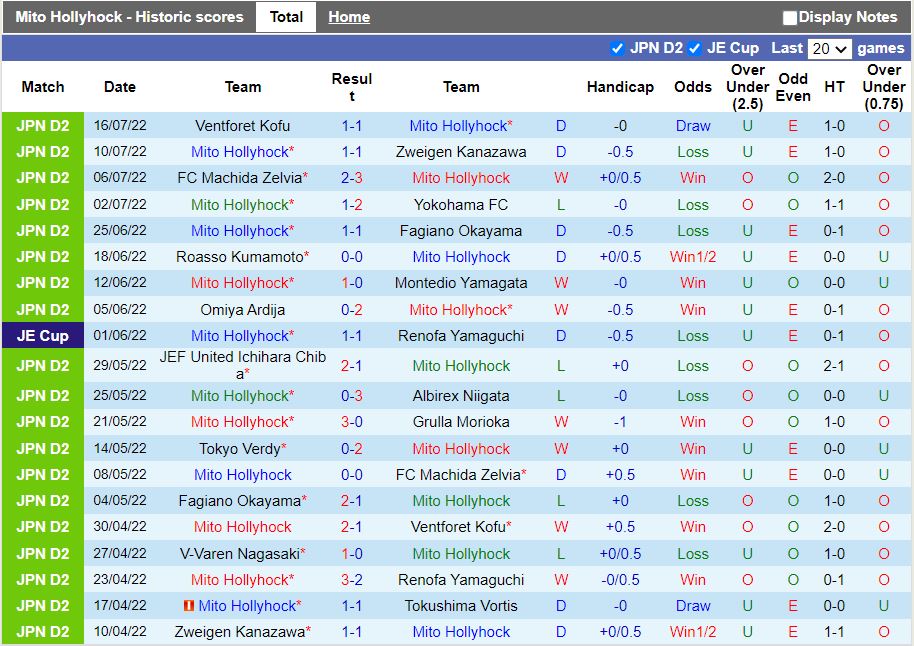Viewport: 914px width, 646px height.
Task: Open the Last games count dropdown
Action: 829,47
